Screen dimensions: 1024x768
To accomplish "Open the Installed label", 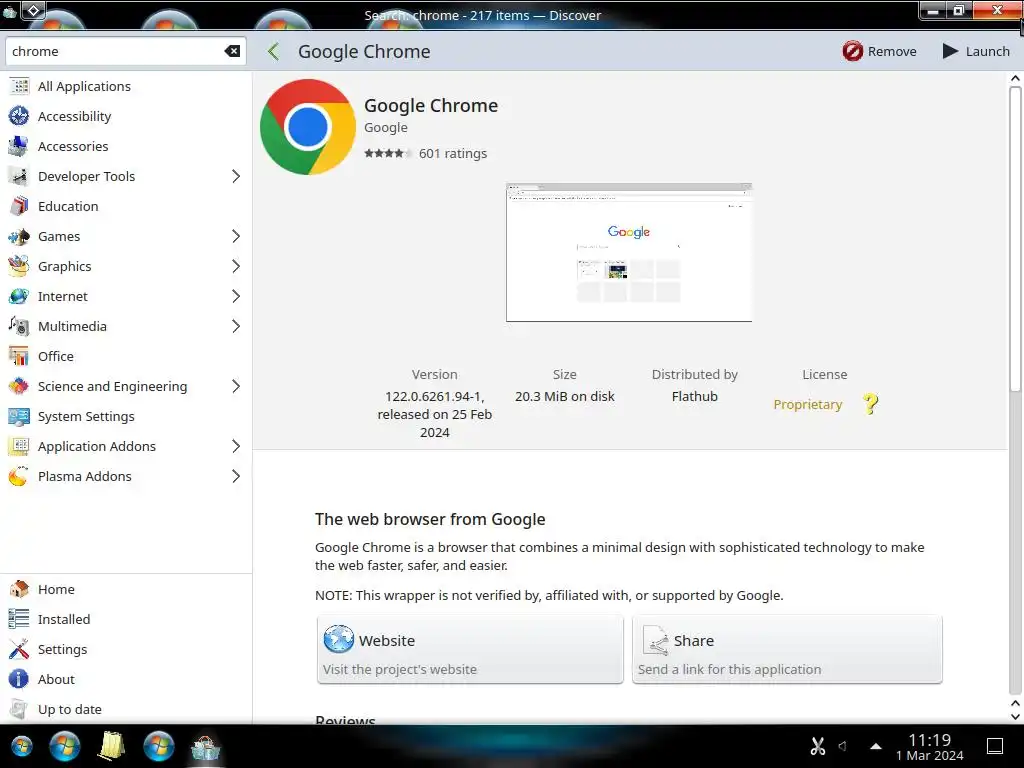I will [x=64, y=619].
